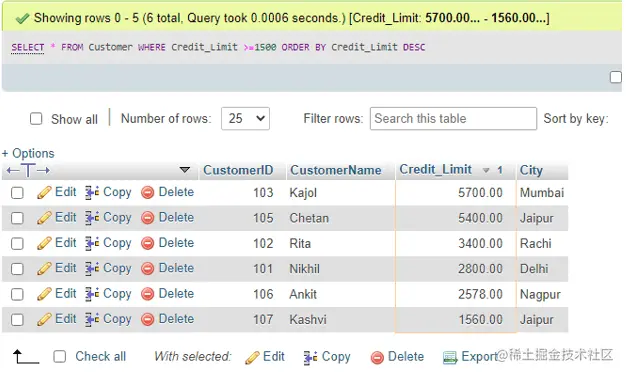
Task: Sort by CustomerID column header
Action: click(x=238, y=171)
